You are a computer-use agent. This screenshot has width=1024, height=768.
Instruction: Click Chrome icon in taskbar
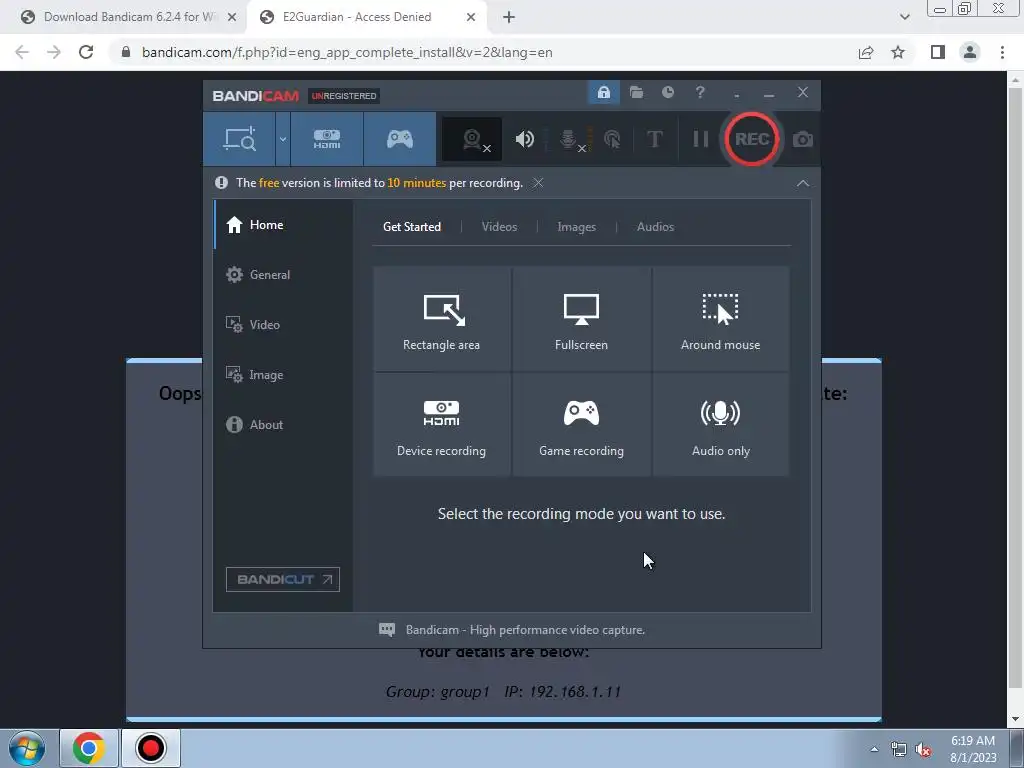(89, 748)
